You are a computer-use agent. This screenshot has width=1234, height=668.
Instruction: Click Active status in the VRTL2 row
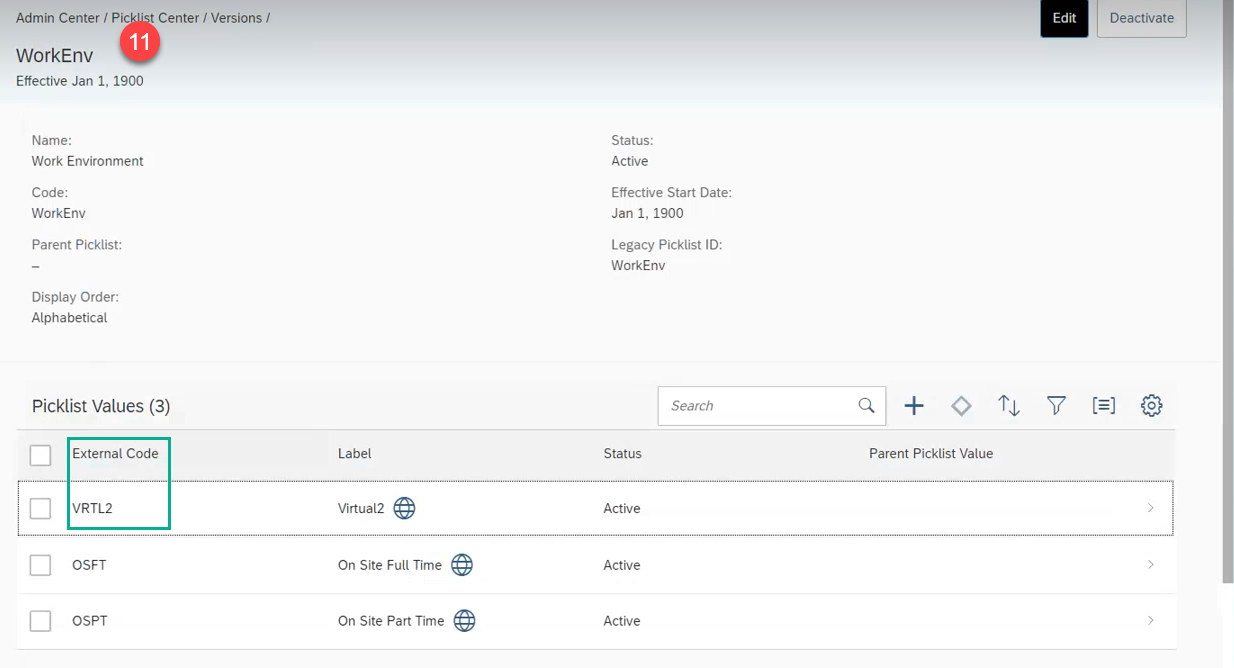[x=622, y=508]
